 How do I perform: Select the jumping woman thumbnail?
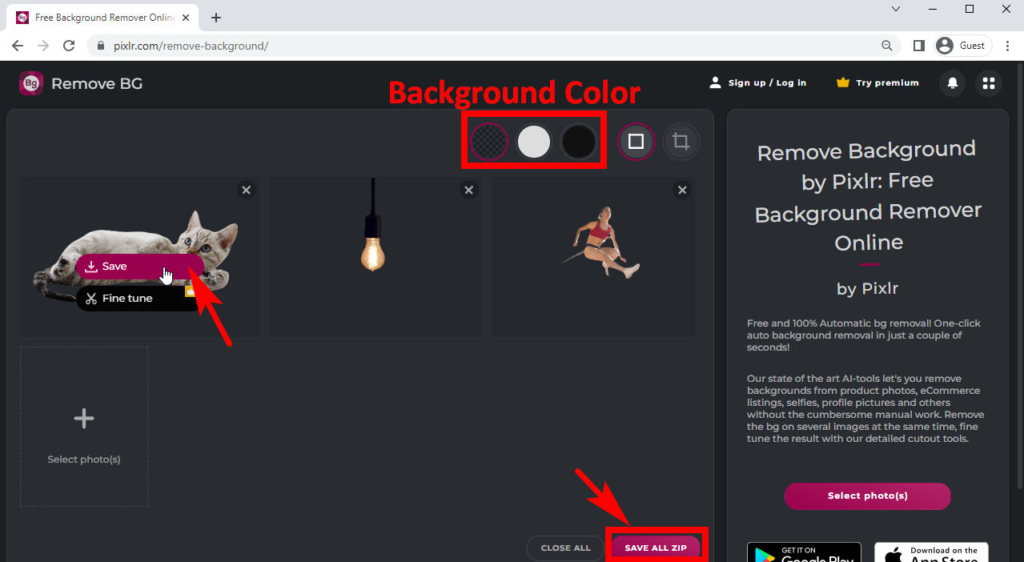coord(593,257)
